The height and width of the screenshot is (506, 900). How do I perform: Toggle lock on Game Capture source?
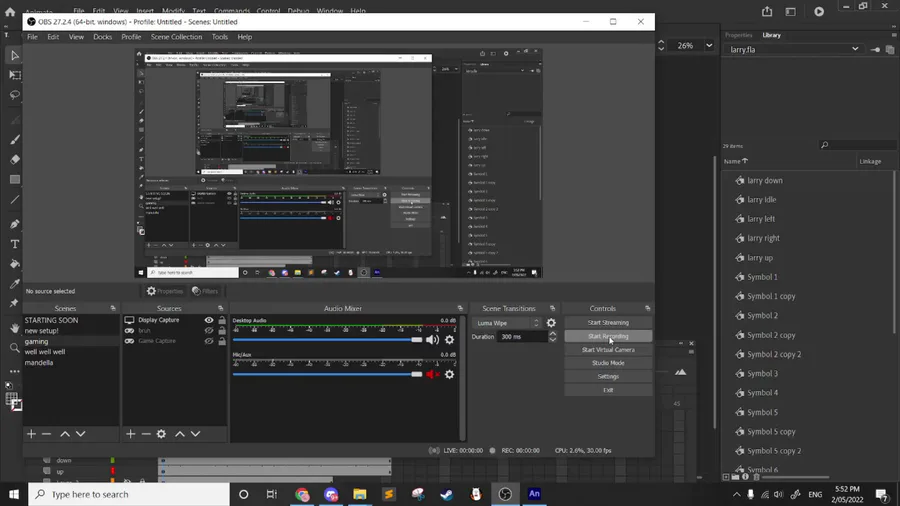point(222,341)
